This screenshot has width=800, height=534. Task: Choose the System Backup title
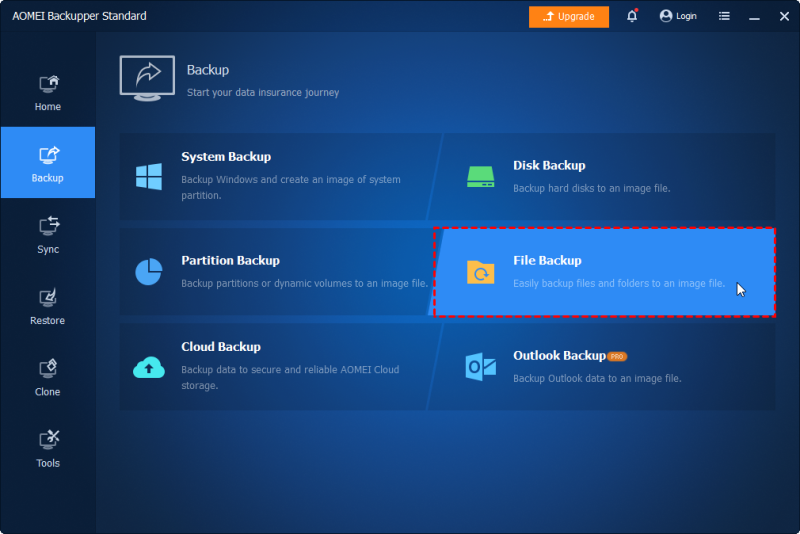226,157
